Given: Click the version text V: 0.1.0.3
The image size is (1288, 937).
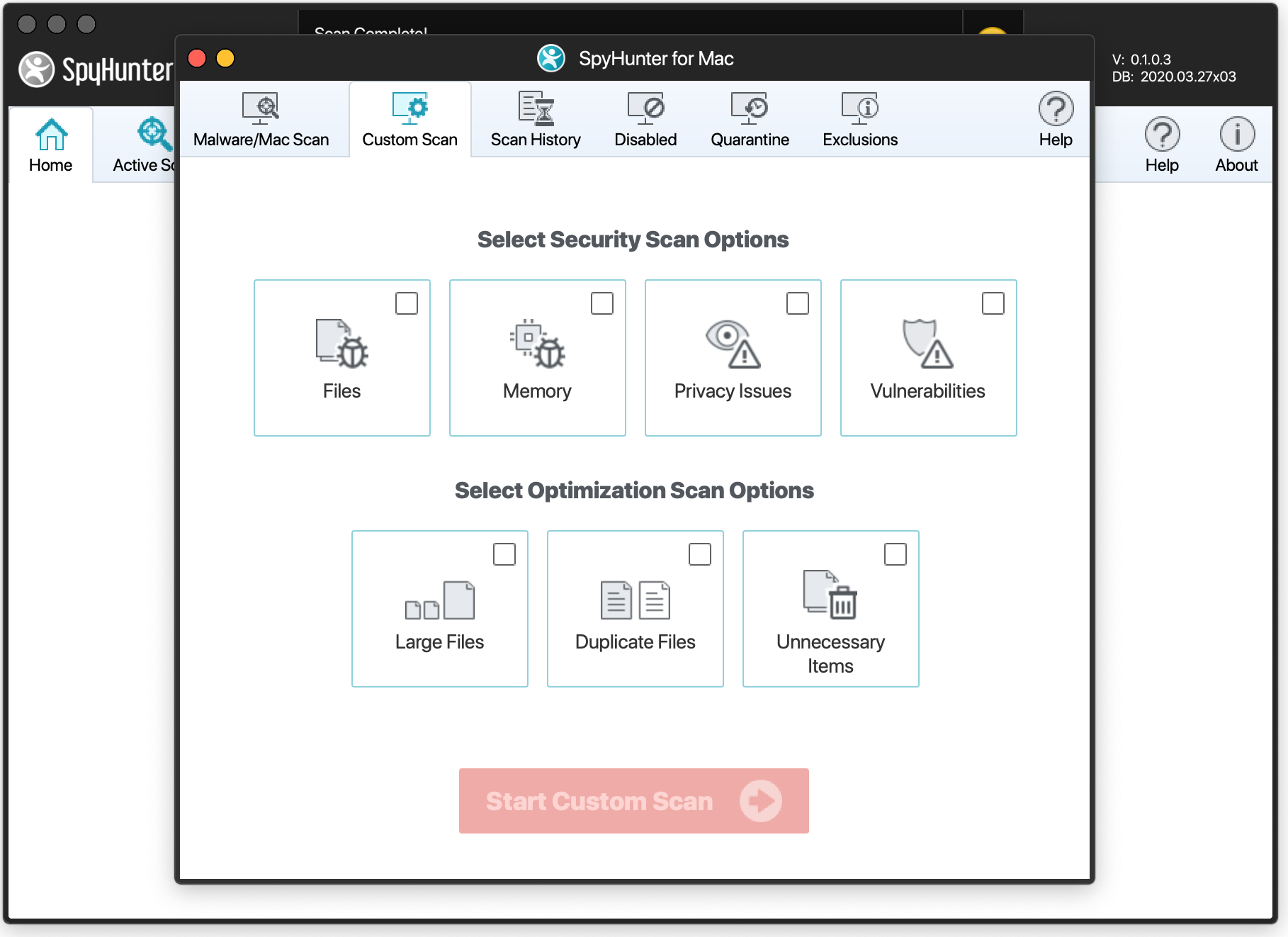Looking at the screenshot, I should pyautogui.click(x=1141, y=60).
